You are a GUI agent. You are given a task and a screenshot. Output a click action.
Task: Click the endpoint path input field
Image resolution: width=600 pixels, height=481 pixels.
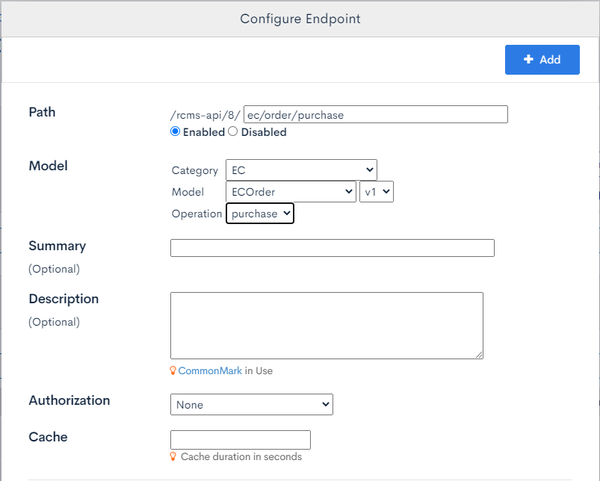[x=376, y=114]
